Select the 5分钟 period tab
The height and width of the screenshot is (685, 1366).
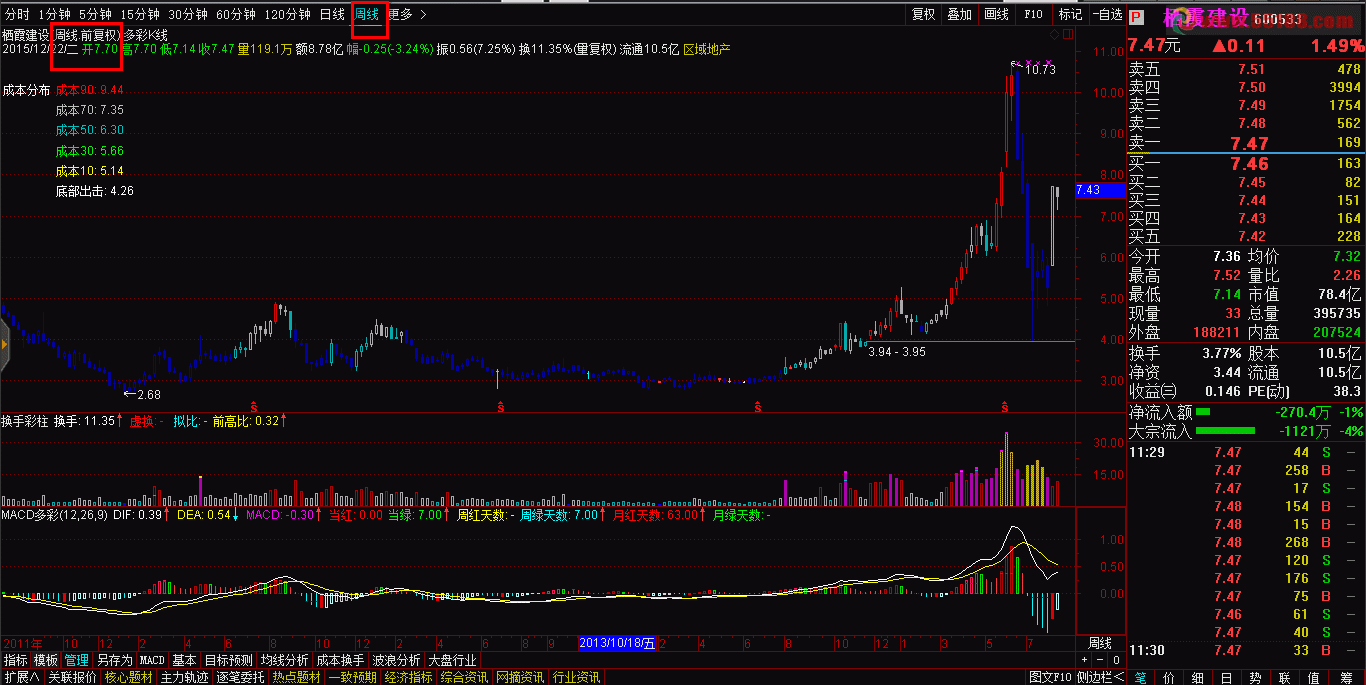(x=95, y=14)
